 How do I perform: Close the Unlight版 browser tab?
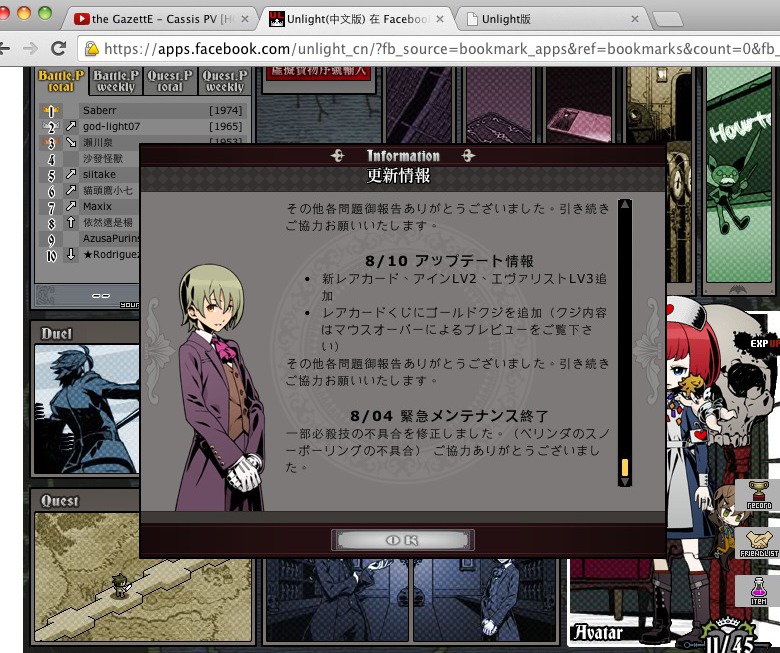point(635,19)
